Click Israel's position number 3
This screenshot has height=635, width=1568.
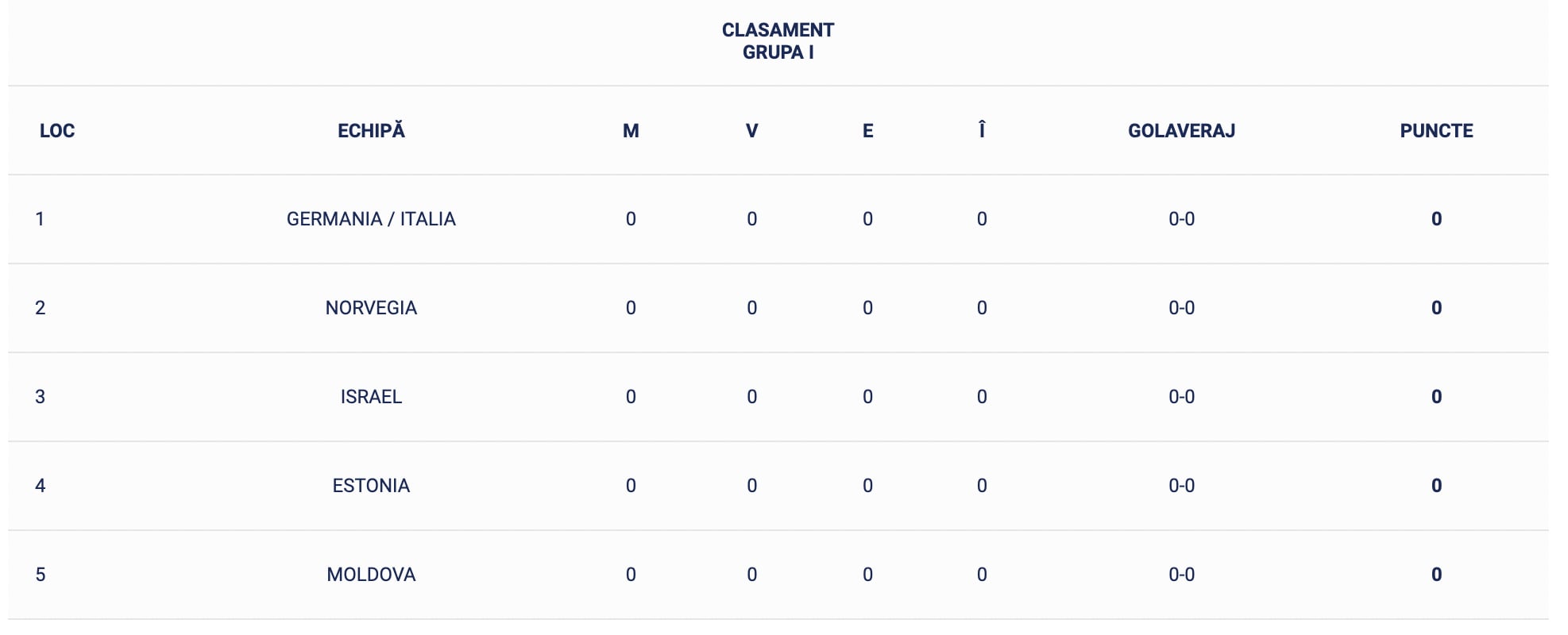pos(41,397)
